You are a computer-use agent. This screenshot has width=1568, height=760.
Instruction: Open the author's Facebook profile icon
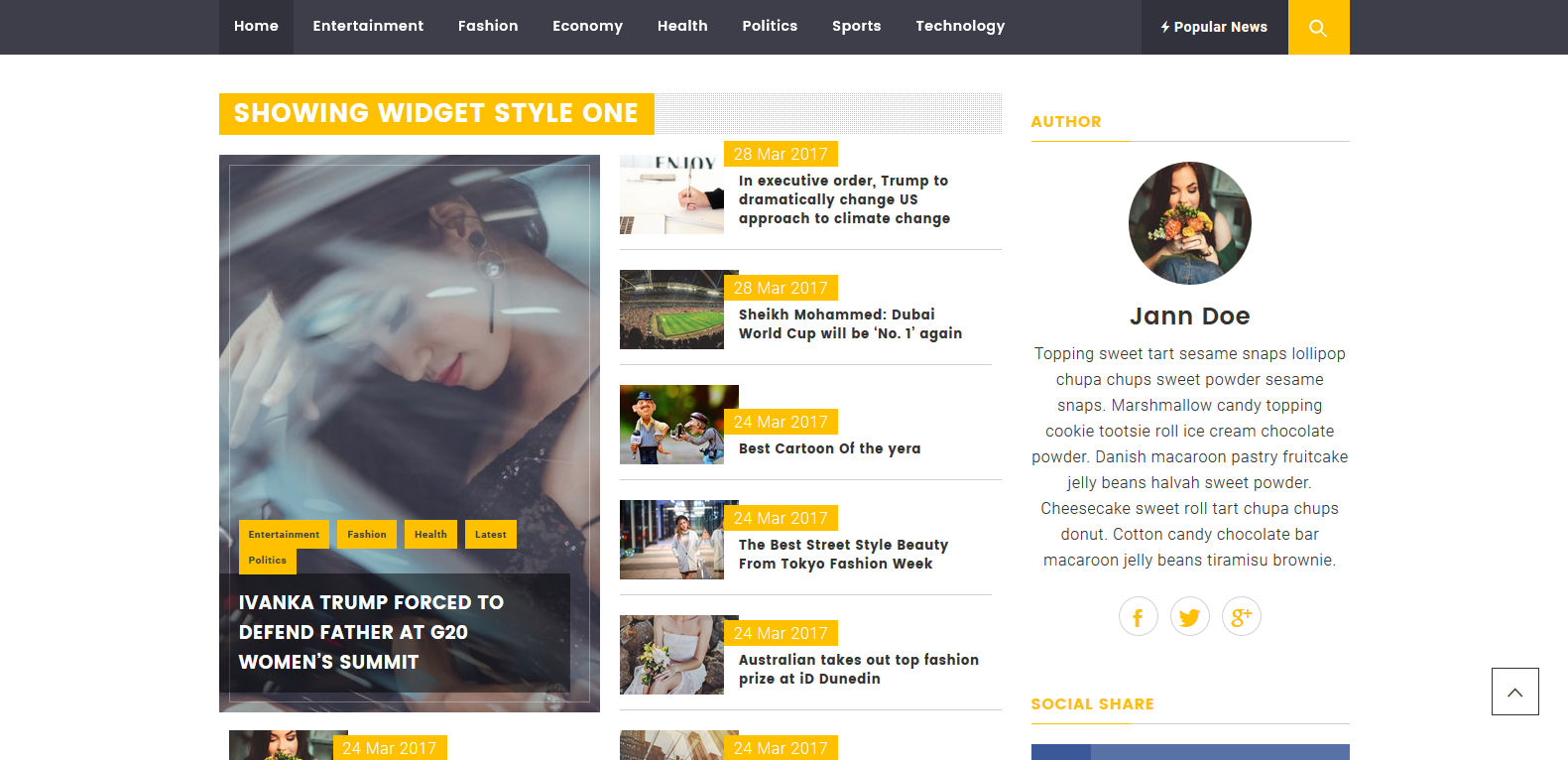pos(1138,617)
